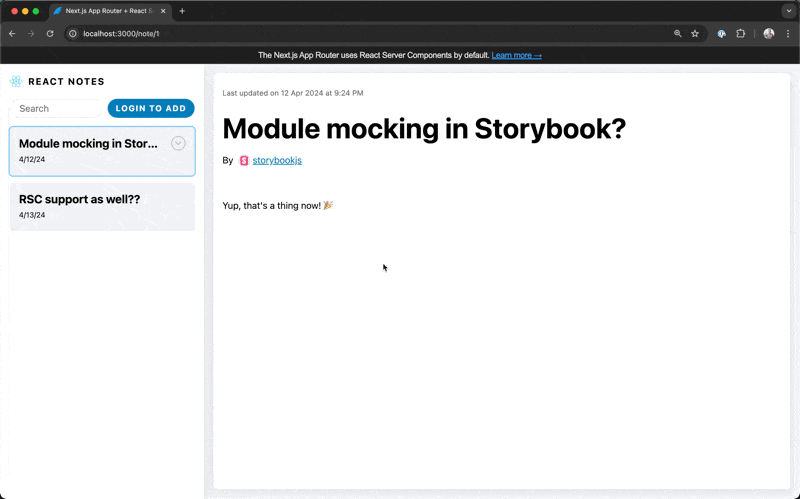Screen dimensions: 800x499
Task: Open the Chrome profile avatar
Action: (769, 34)
